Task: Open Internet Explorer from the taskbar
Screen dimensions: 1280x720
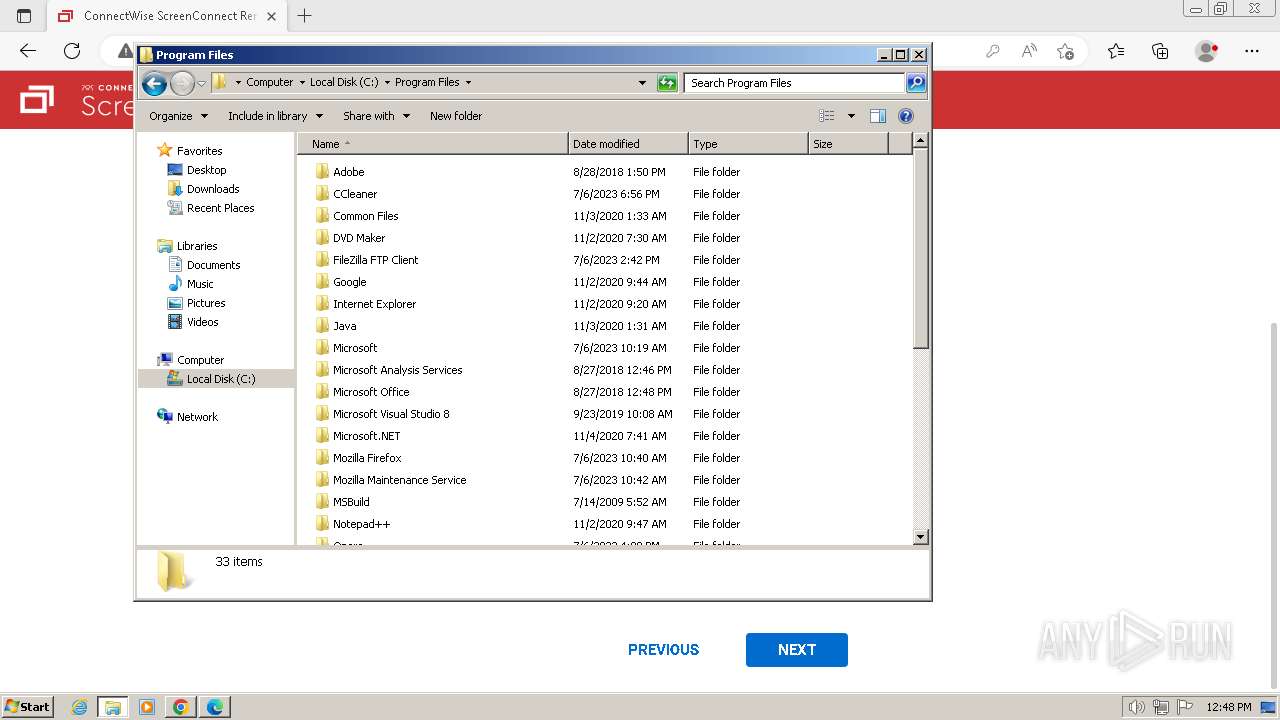Action: (80, 707)
